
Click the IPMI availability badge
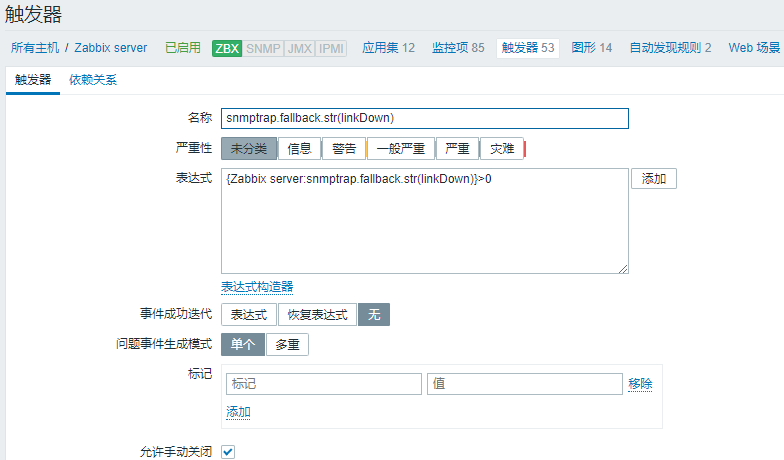[x=331, y=48]
